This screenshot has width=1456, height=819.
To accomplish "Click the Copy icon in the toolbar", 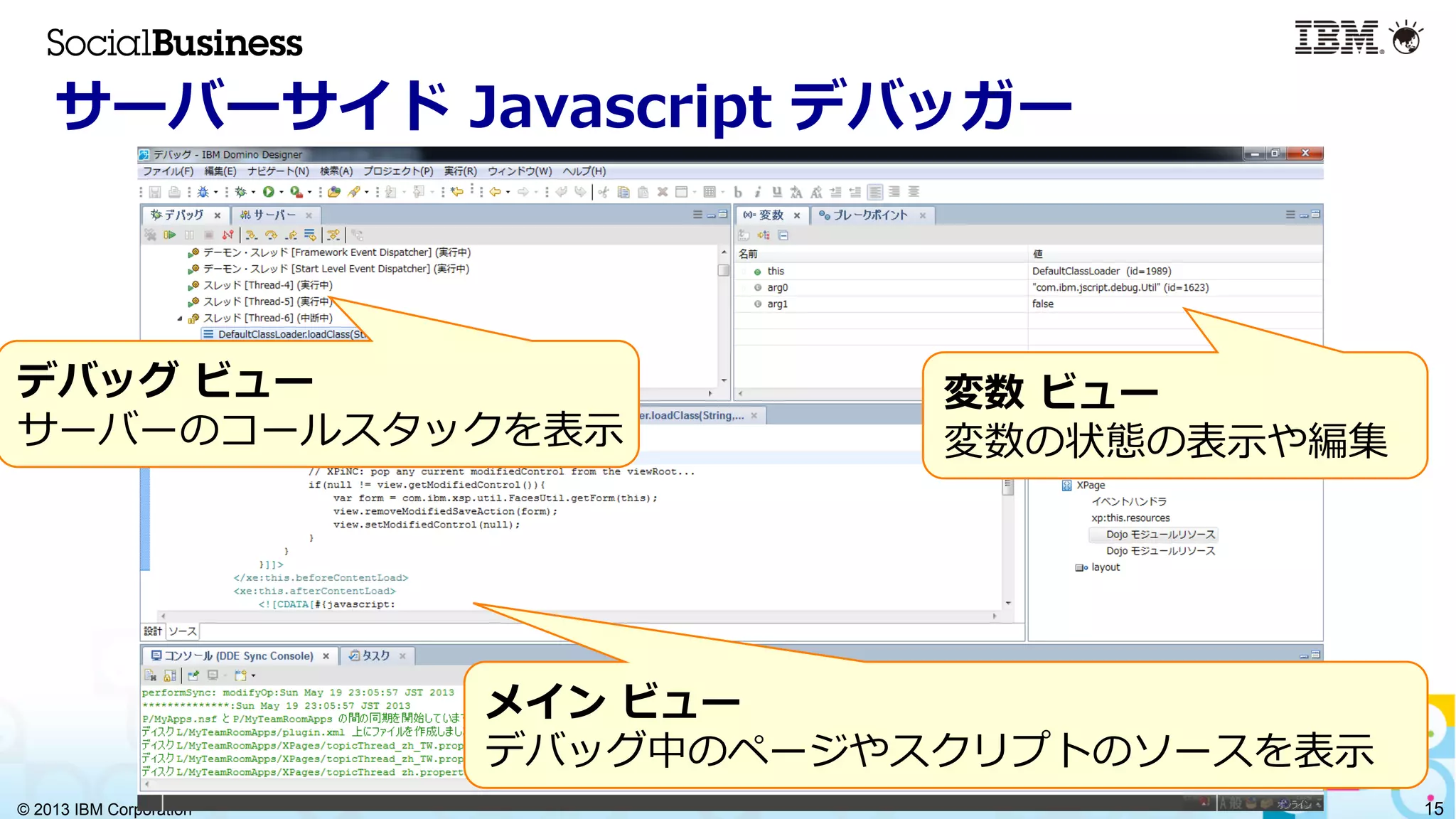I will pyautogui.click(x=623, y=192).
